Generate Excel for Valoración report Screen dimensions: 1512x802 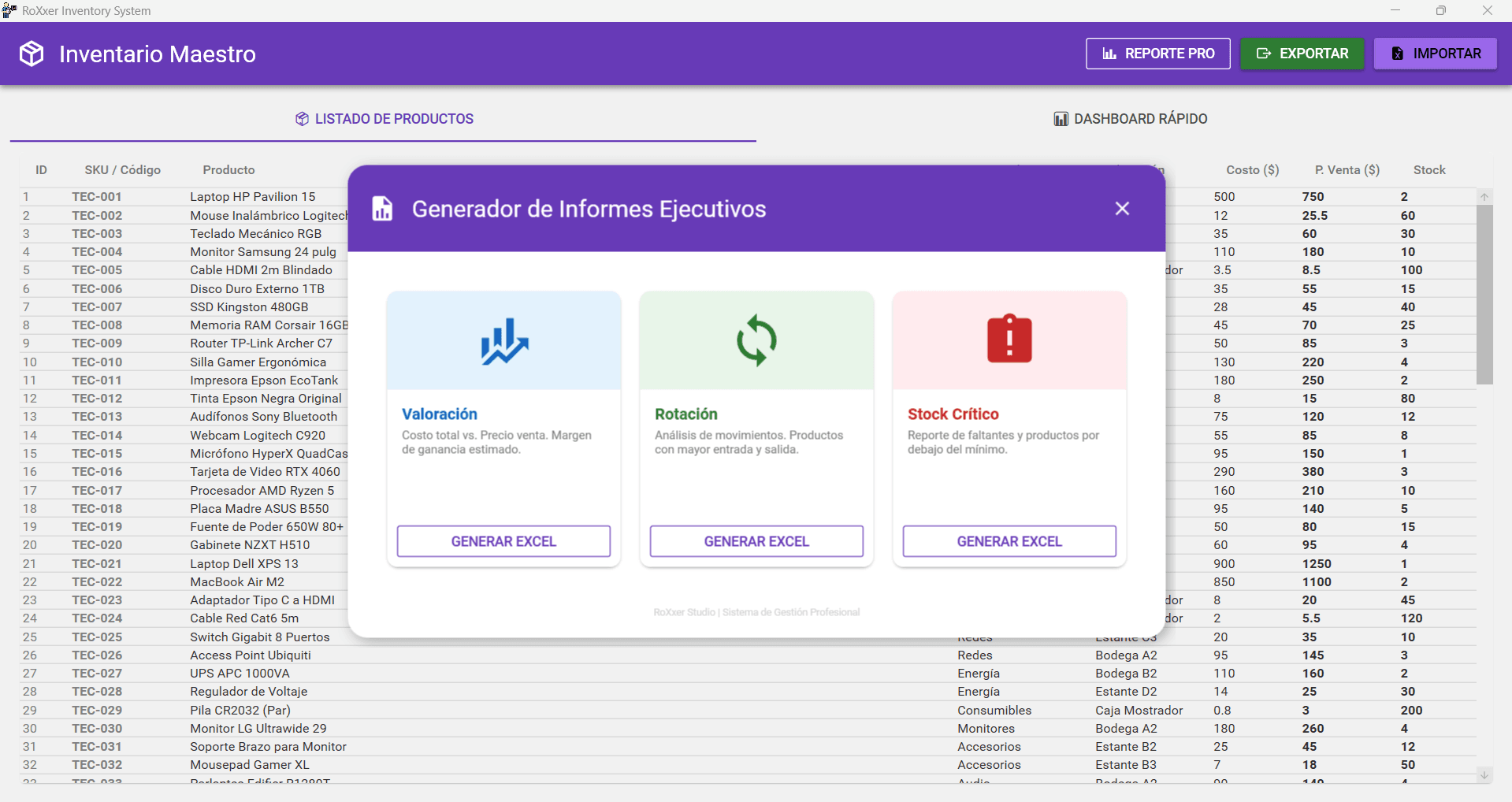pyautogui.click(x=503, y=541)
